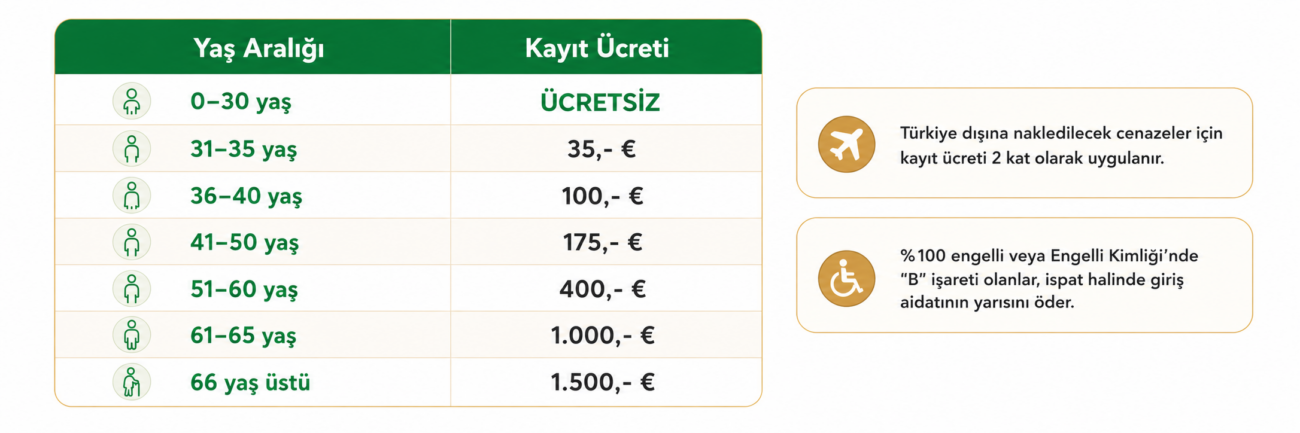The image size is (1300, 433).
Task: Click the elderly person icon for 66 yaş üstü
Action: tap(132, 382)
